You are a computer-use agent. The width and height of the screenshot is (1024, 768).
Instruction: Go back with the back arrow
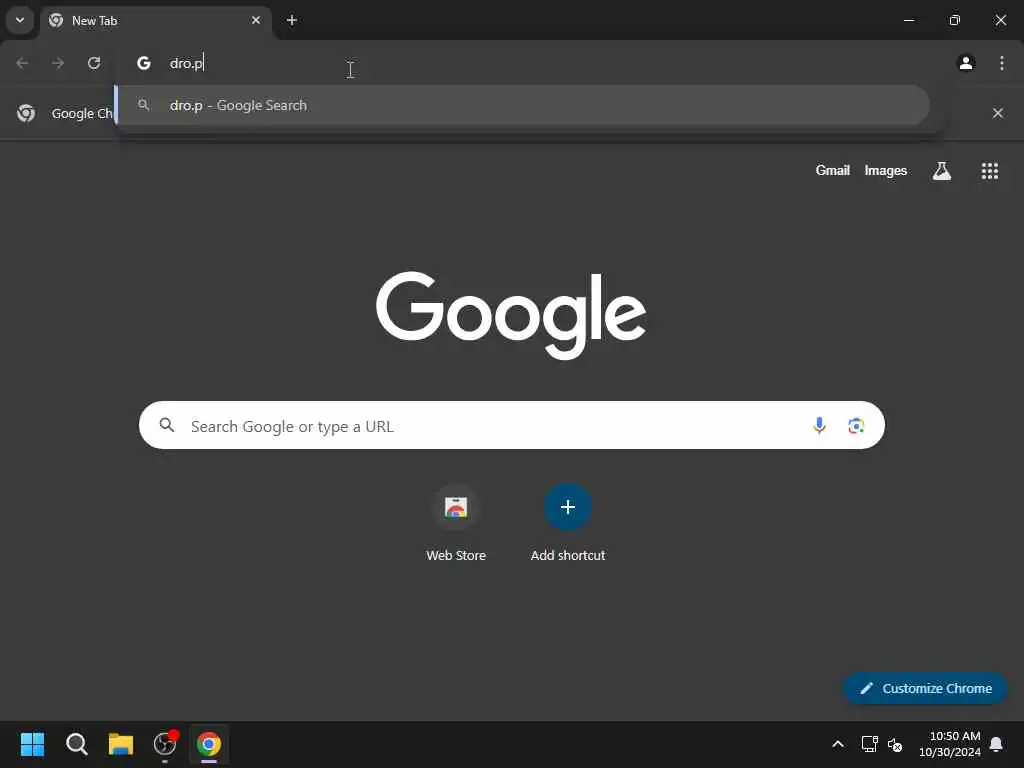pyautogui.click(x=22, y=63)
